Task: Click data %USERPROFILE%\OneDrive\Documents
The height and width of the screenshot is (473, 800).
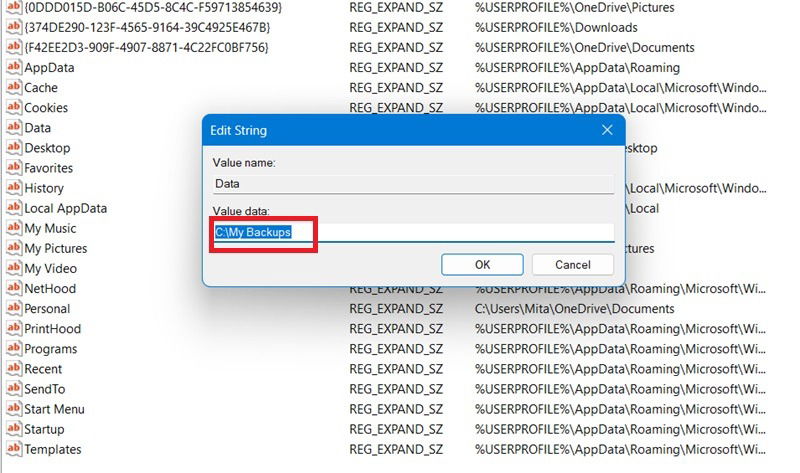Action: click(585, 47)
